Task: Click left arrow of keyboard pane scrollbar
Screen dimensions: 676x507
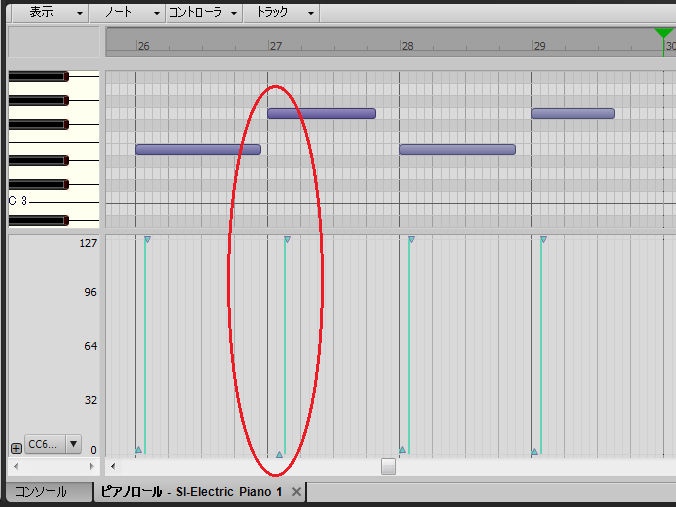Action: [x=16, y=466]
